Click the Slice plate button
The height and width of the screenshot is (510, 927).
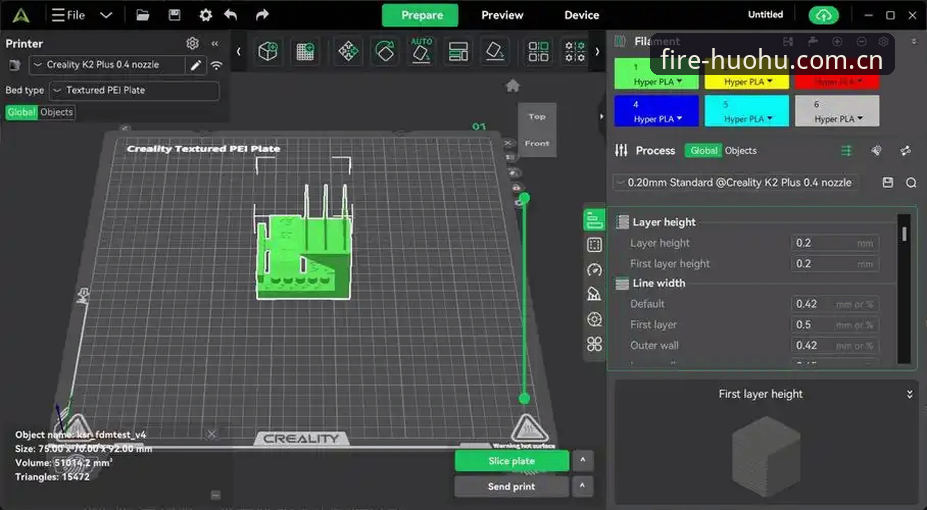pos(511,461)
